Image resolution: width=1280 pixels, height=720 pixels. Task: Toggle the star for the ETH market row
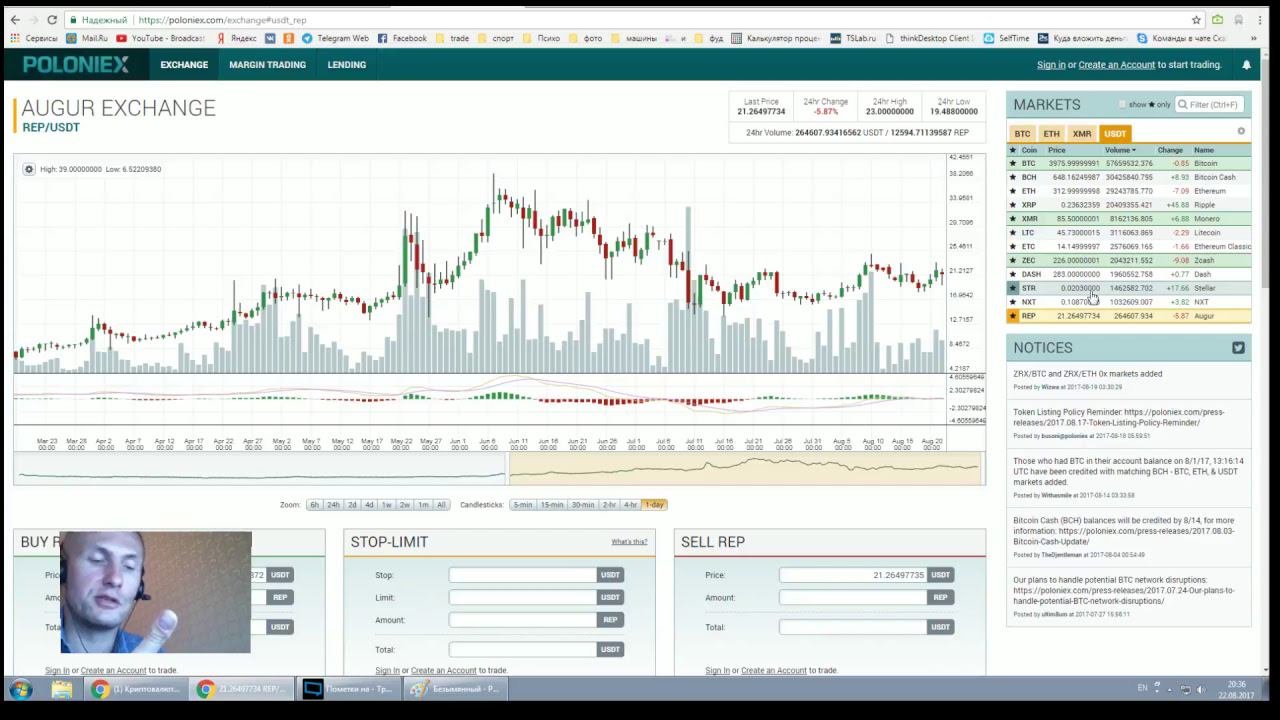[x=1013, y=191]
